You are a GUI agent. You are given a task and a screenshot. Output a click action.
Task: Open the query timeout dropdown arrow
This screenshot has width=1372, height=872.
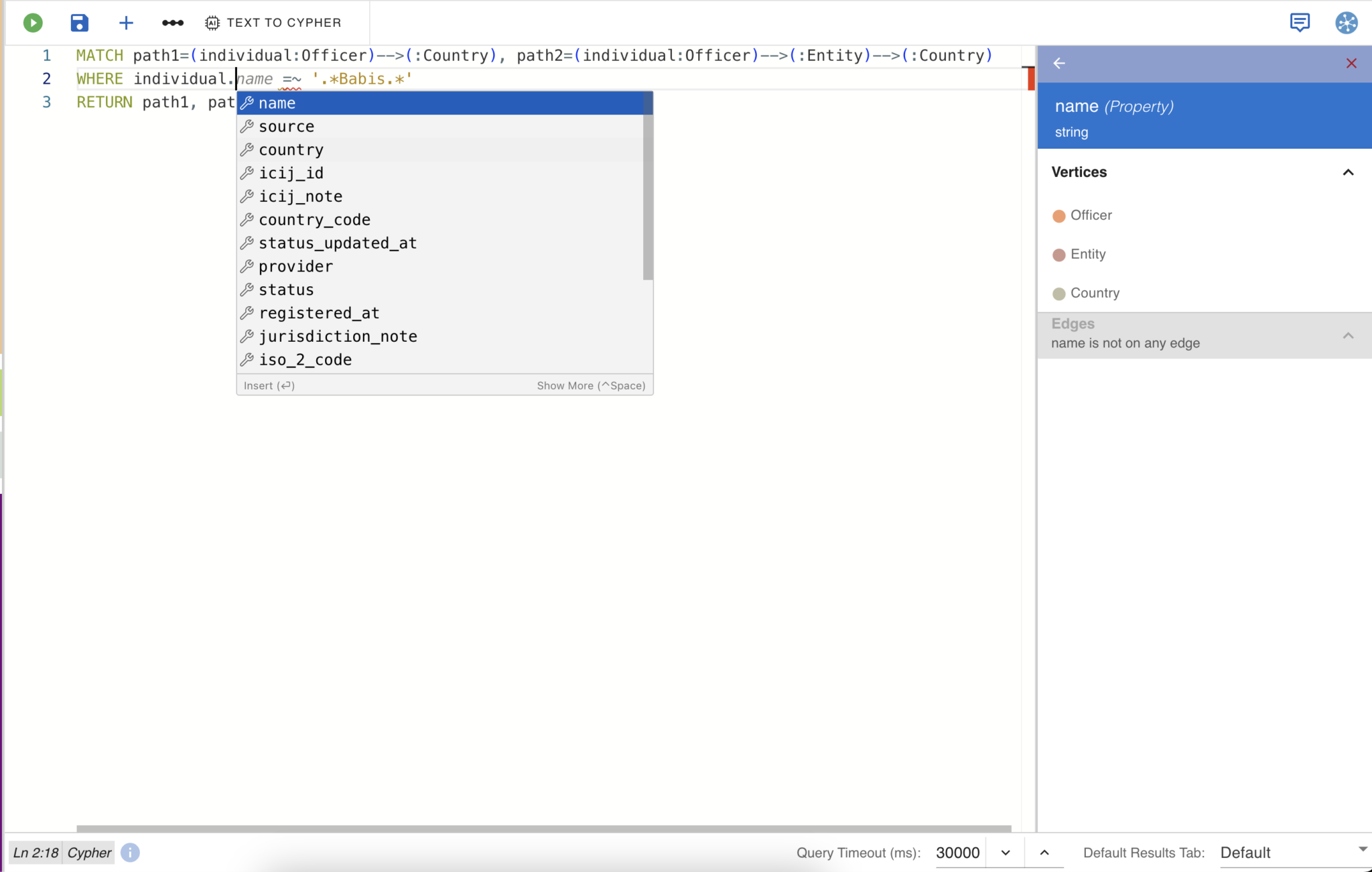pos(1006,853)
